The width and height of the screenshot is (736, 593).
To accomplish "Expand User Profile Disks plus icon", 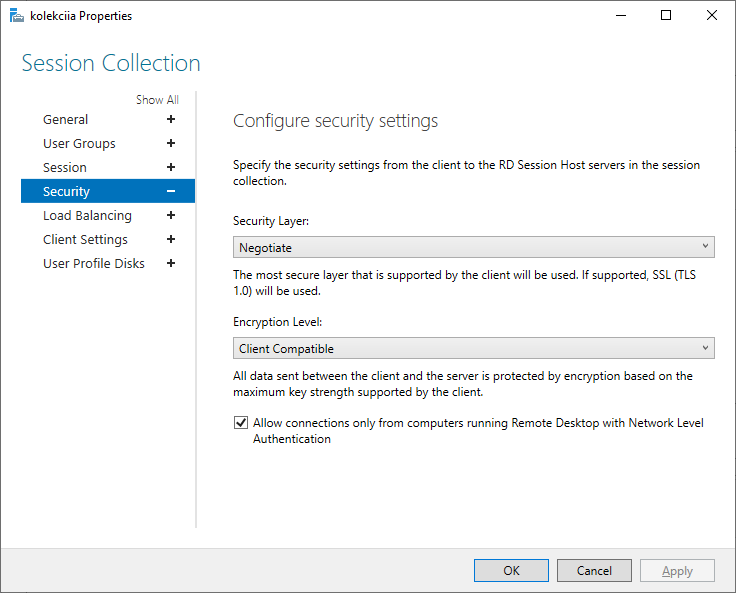I will tap(171, 264).
